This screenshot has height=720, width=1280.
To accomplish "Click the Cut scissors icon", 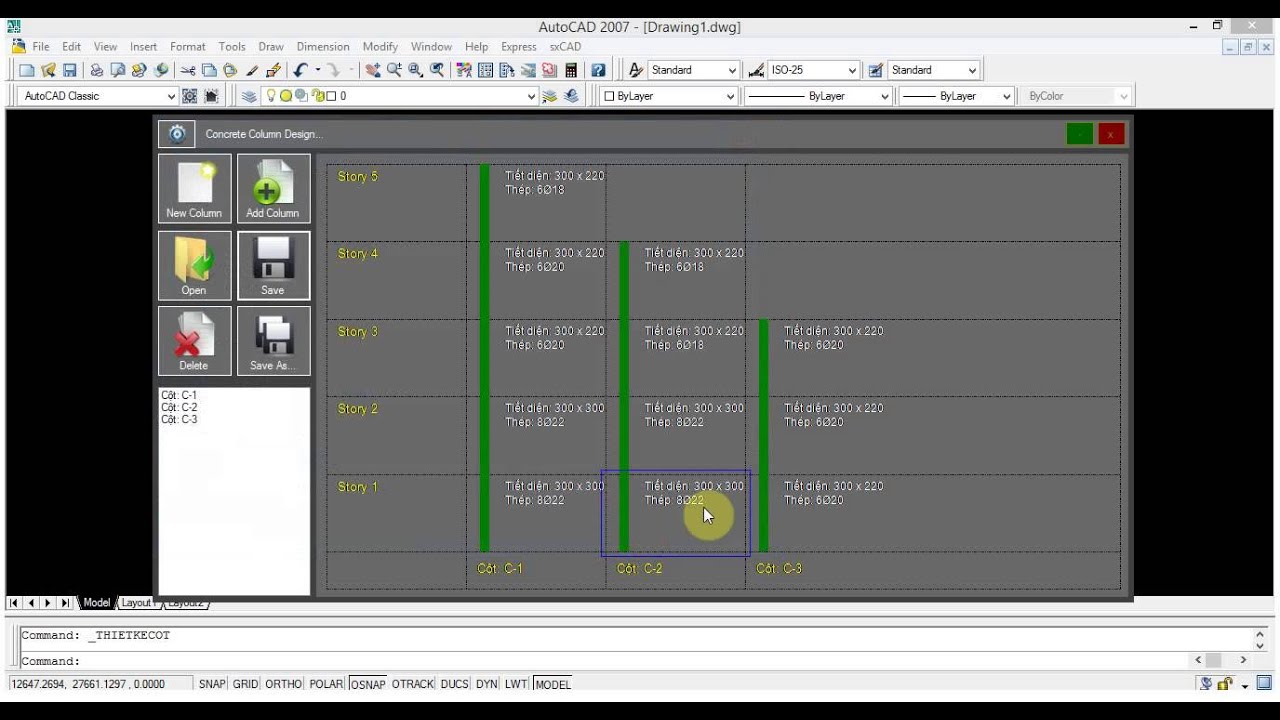I will (x=188, y=70).
